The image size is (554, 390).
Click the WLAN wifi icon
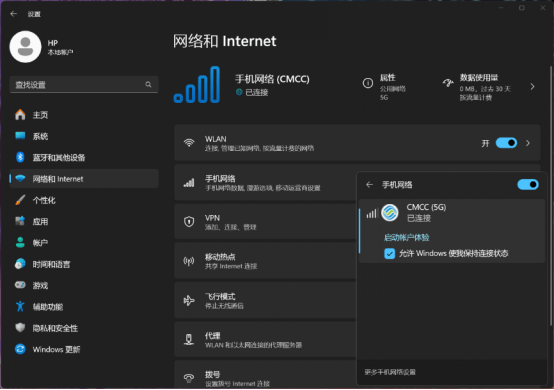[189, 143]
